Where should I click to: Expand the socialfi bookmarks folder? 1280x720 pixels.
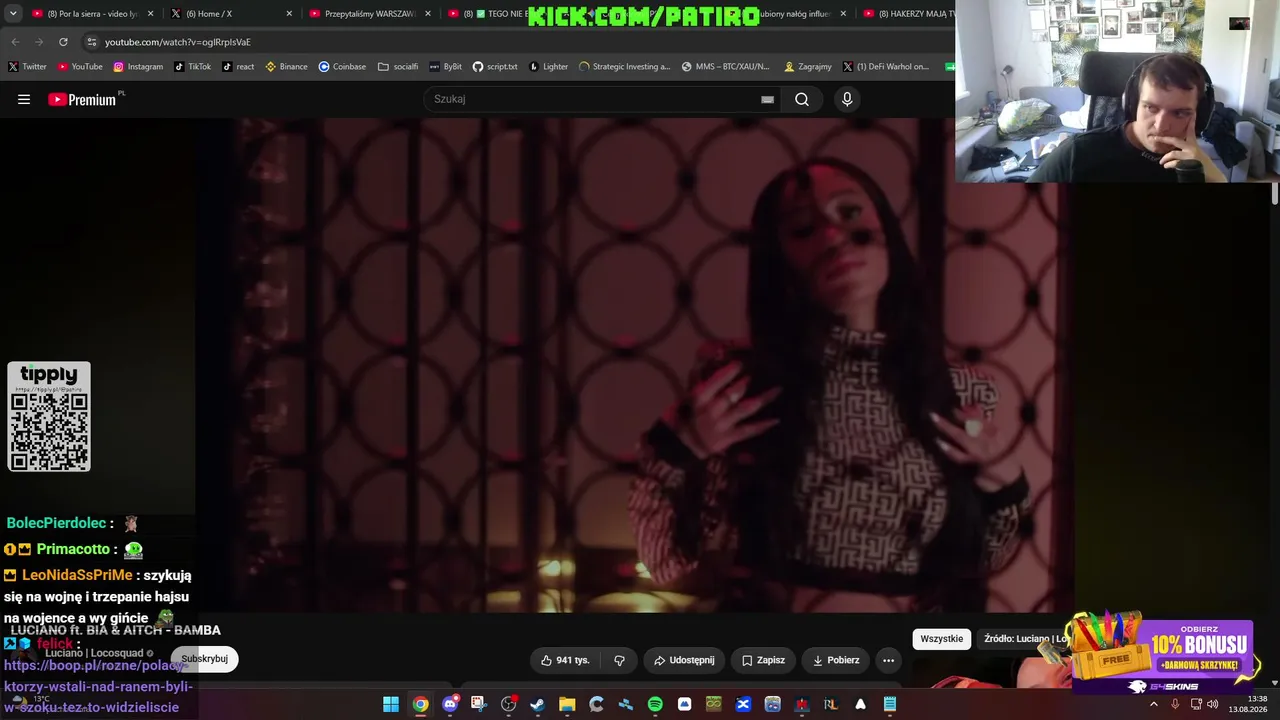point(398,67)
